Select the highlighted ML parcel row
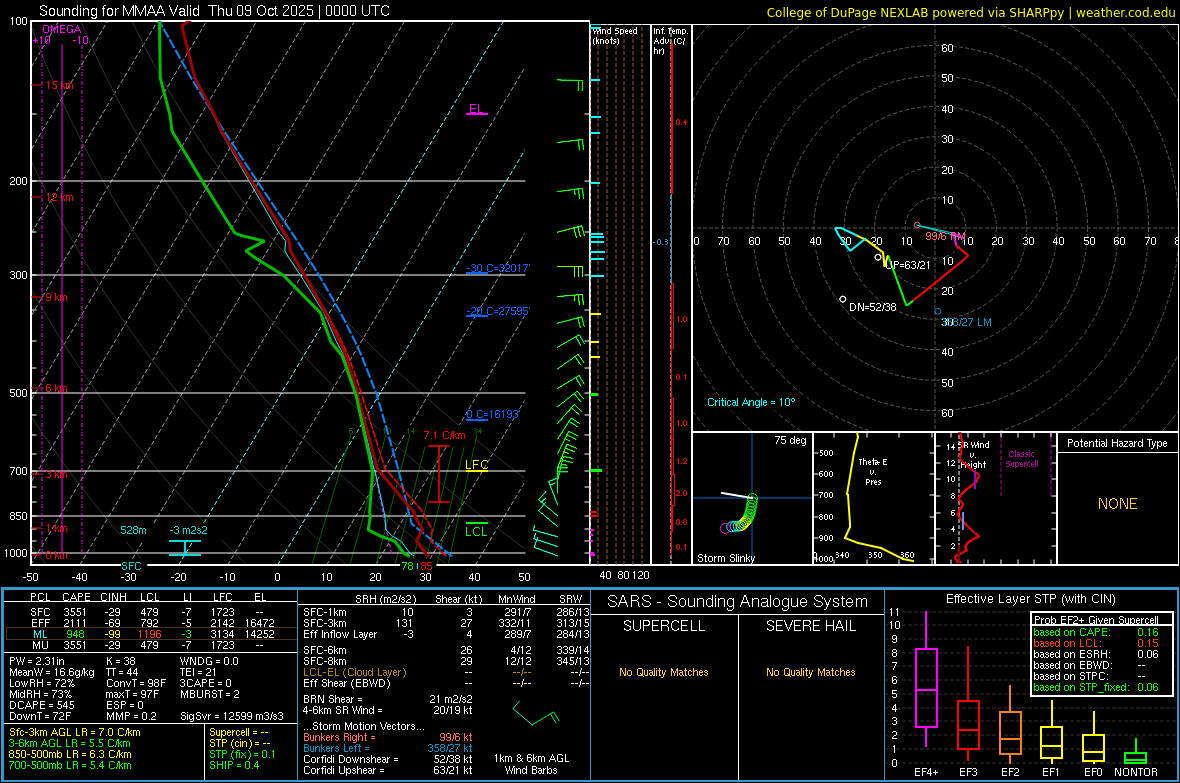Image resolution: width=1180 pixels, height=783 pixels. click(x=151, y=634)
